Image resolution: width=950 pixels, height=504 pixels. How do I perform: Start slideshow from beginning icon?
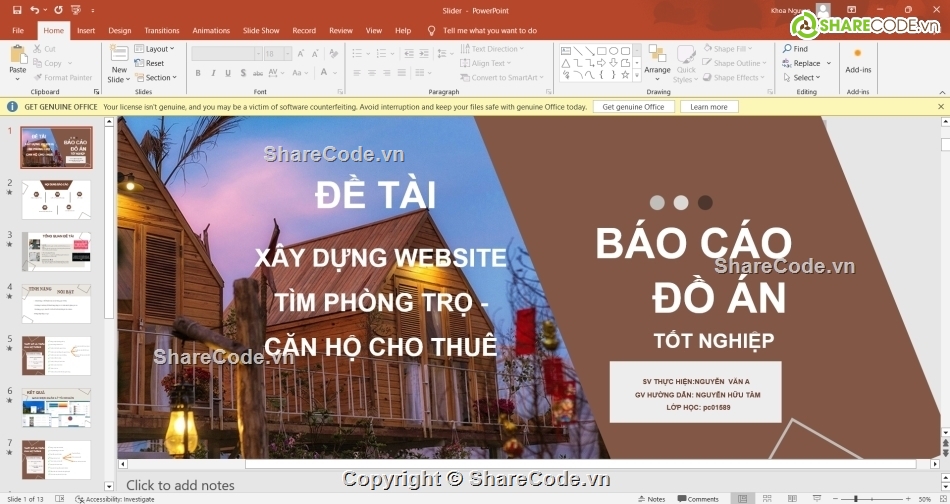click(76, 10)
